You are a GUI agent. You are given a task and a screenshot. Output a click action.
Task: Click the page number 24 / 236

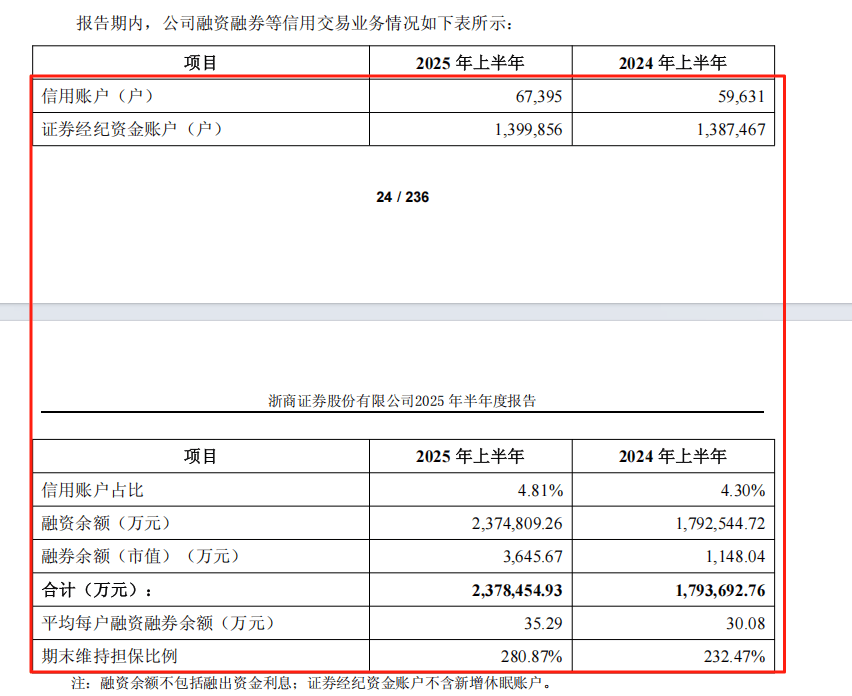coord(402,197)
